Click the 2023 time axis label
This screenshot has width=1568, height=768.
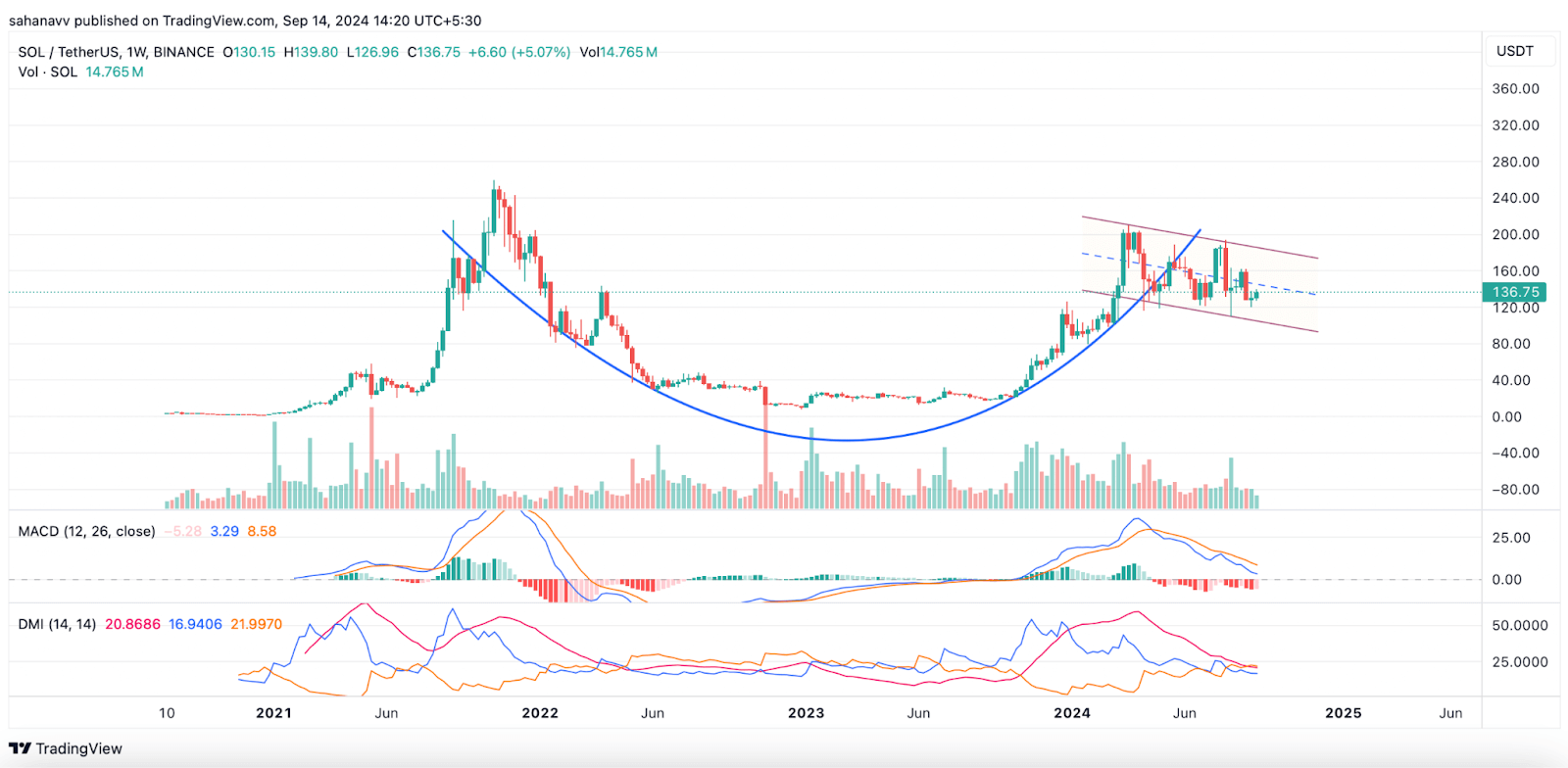807,713
